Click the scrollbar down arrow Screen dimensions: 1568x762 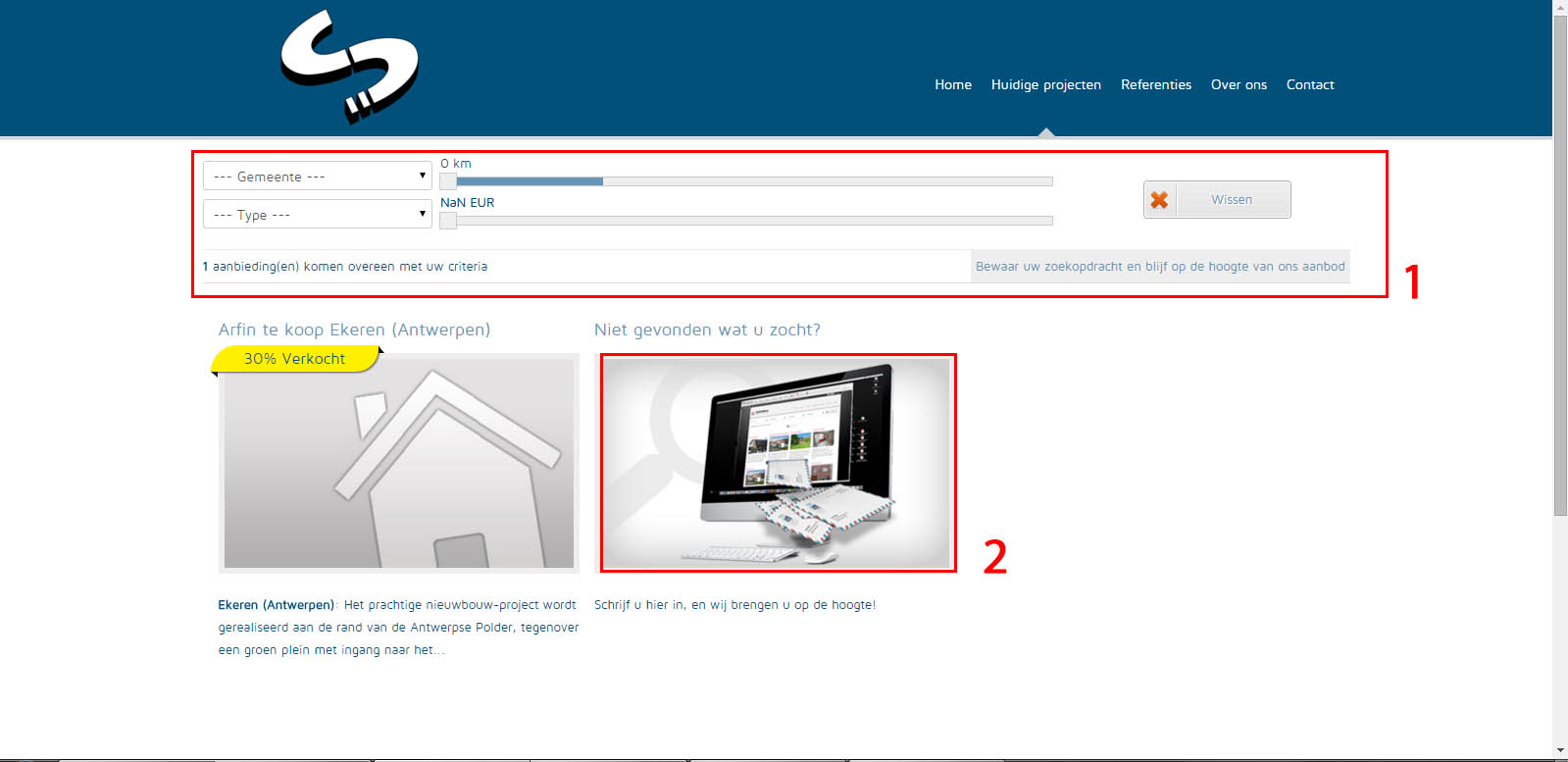[x=1560, y=750]
